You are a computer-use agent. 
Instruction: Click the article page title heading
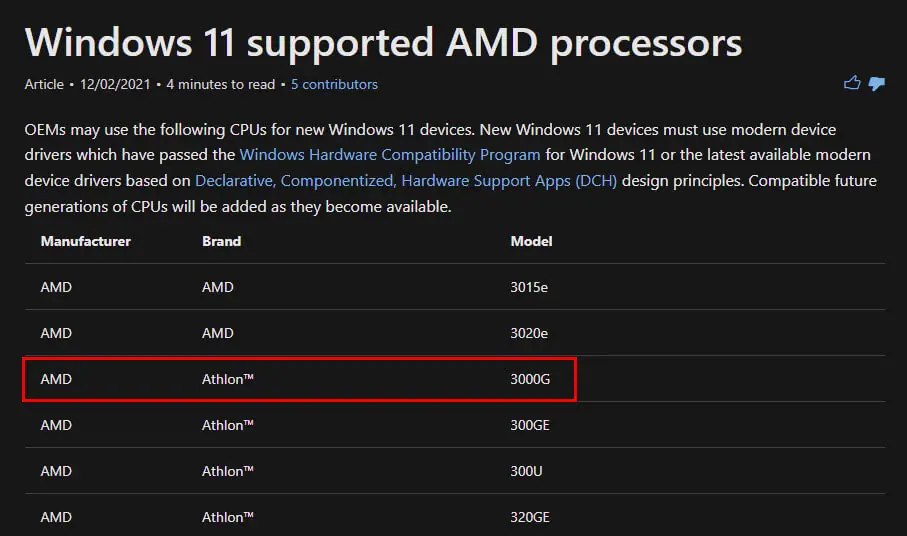[x=384, y=43]
